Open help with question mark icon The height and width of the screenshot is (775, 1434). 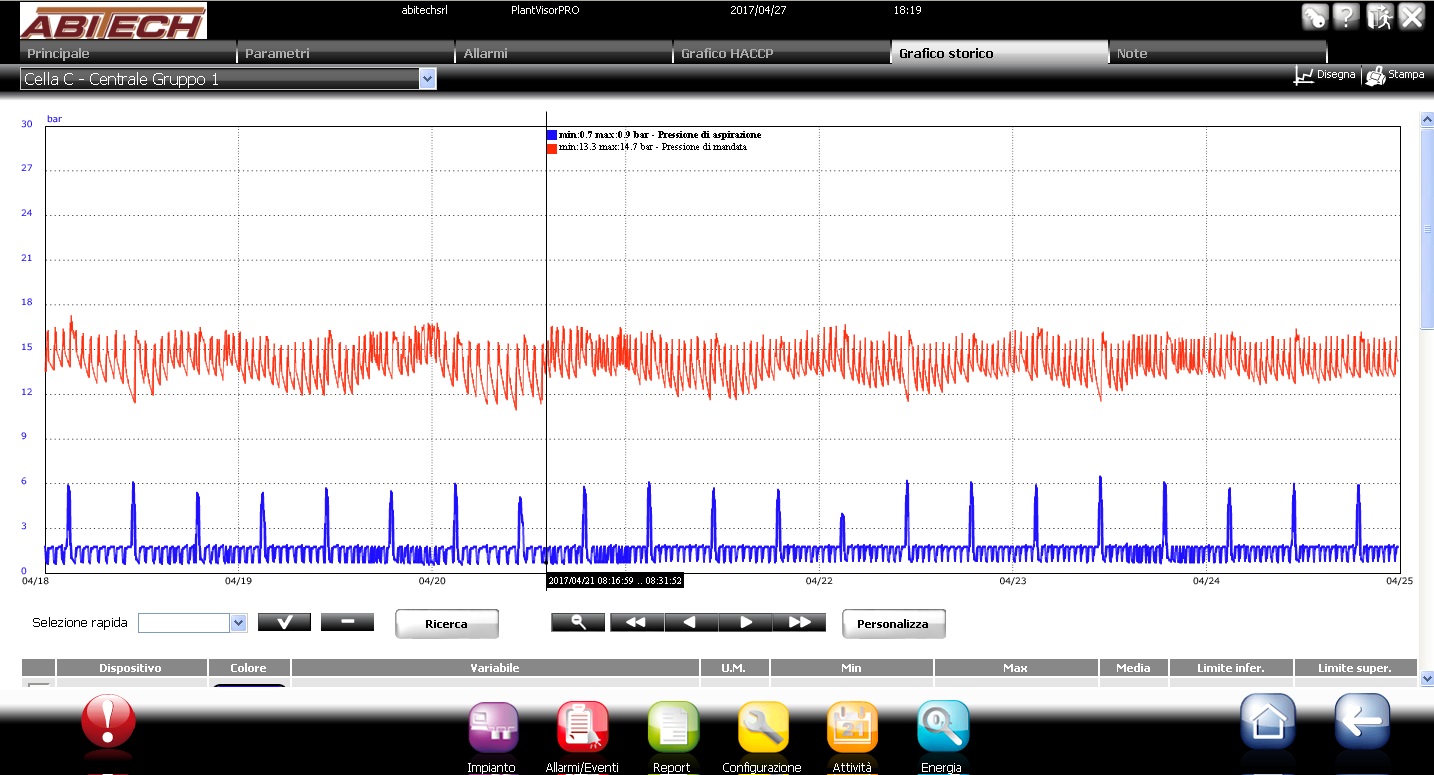[1346, 16]
